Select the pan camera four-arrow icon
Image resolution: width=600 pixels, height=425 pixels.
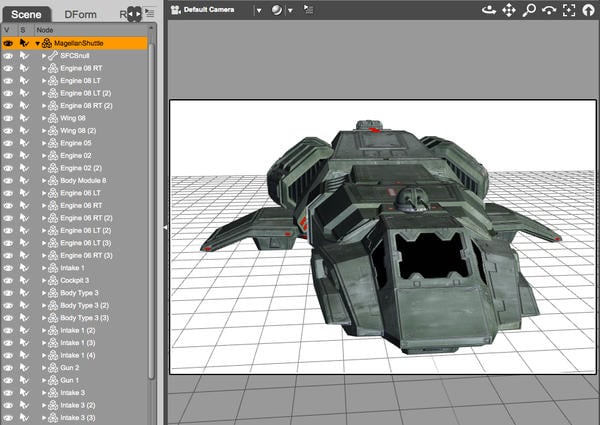coord(509,10)
